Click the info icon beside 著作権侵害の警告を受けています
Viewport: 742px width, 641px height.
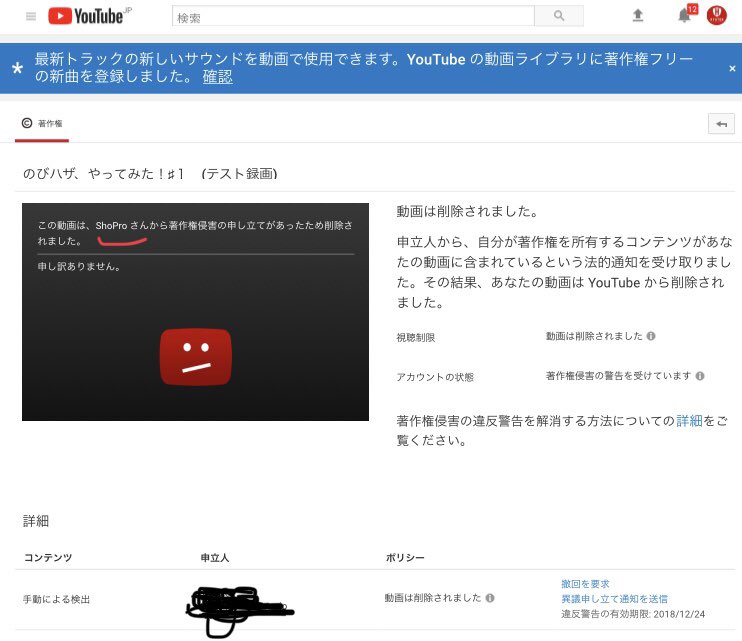click(x=700, y=376)
